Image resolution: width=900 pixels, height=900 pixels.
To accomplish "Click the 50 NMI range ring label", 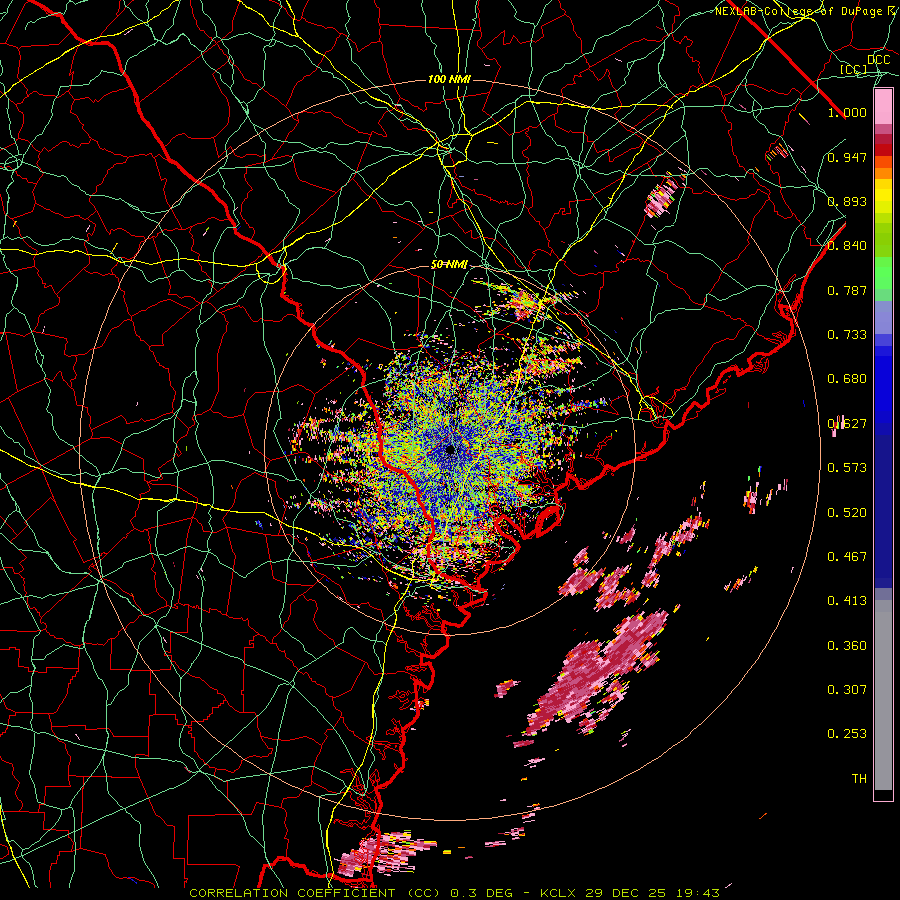I will click(449, 265).
